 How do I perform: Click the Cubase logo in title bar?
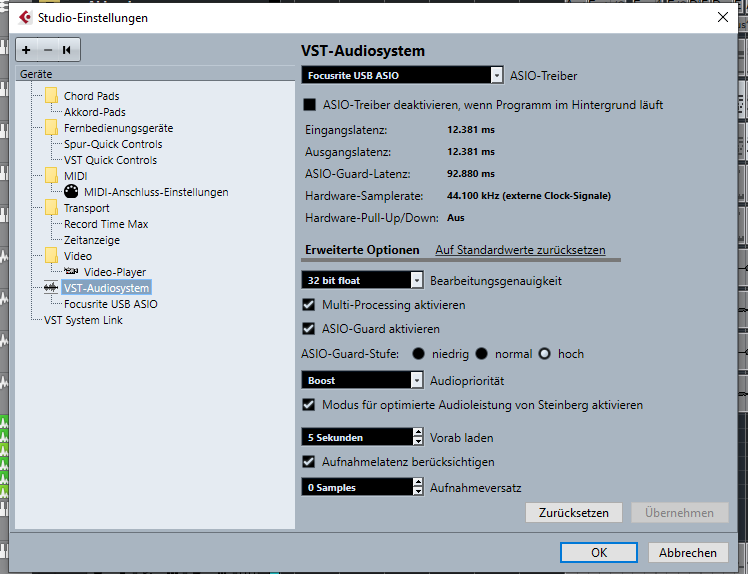pyautogui.click(x=25, y=18)
